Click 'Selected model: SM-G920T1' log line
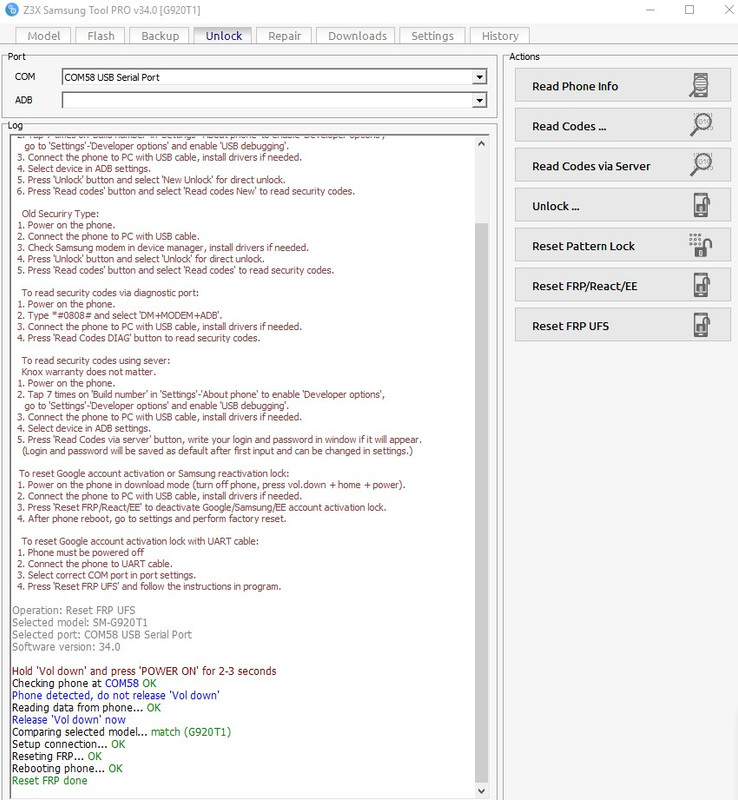738x800 pixels. 80,622
